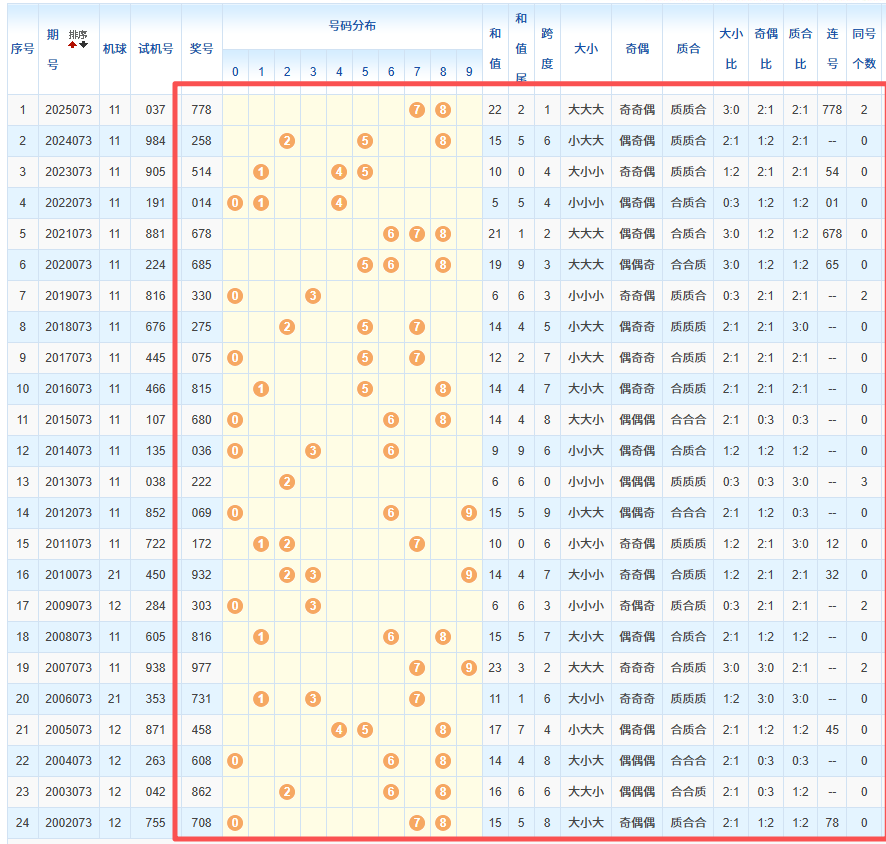This screenshot has width=886, height=844.
Task: Pick ball 9 in the 2010073 row
Action: (x=469, y=575)
